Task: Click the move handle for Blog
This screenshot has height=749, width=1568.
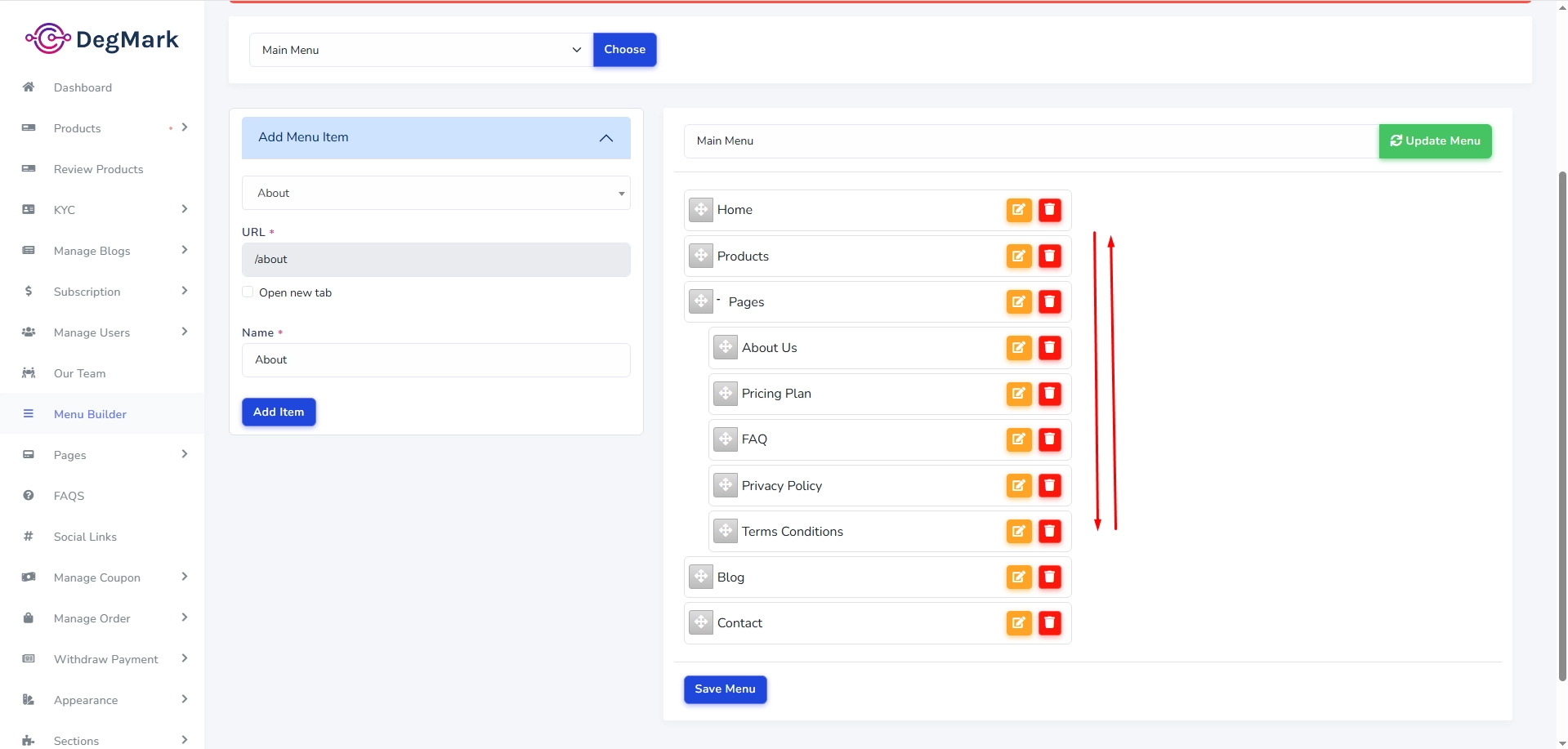Action: click(701, 577)
